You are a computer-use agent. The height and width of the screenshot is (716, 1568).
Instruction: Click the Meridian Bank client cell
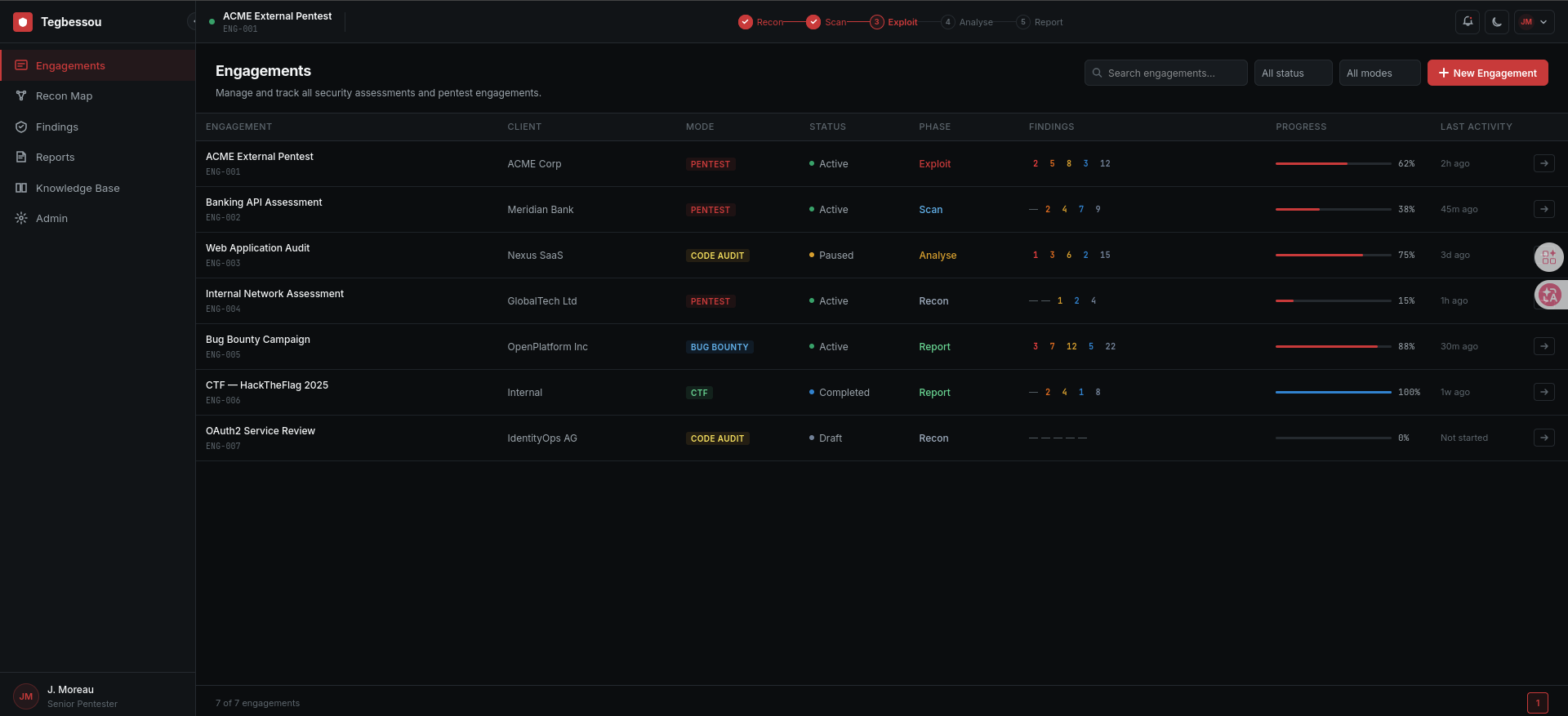click(540, 210)
